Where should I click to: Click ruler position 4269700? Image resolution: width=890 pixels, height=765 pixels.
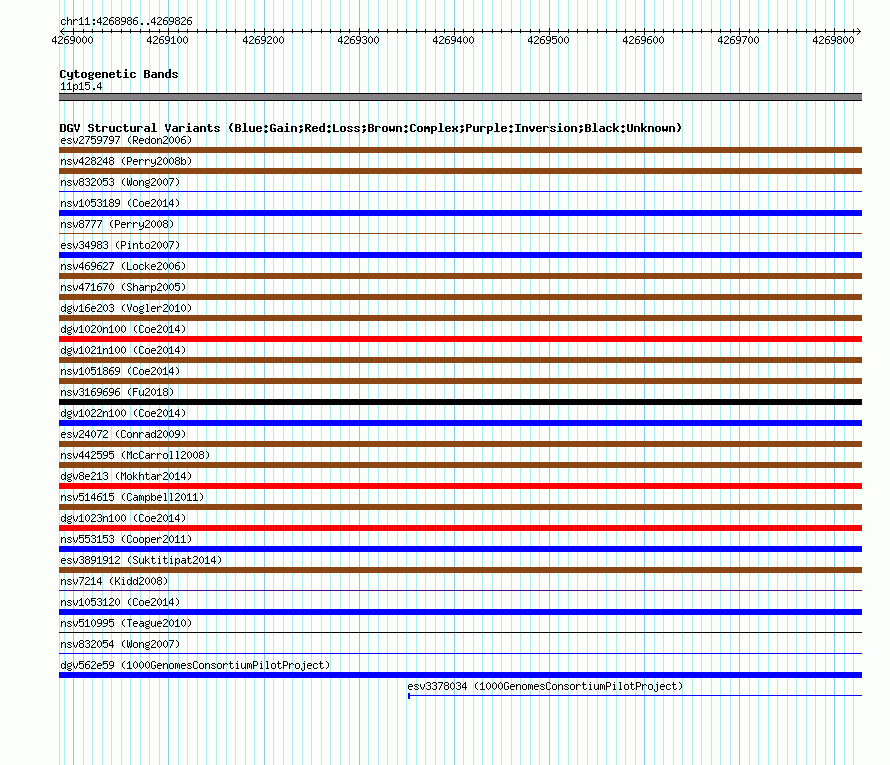(738, 40)
